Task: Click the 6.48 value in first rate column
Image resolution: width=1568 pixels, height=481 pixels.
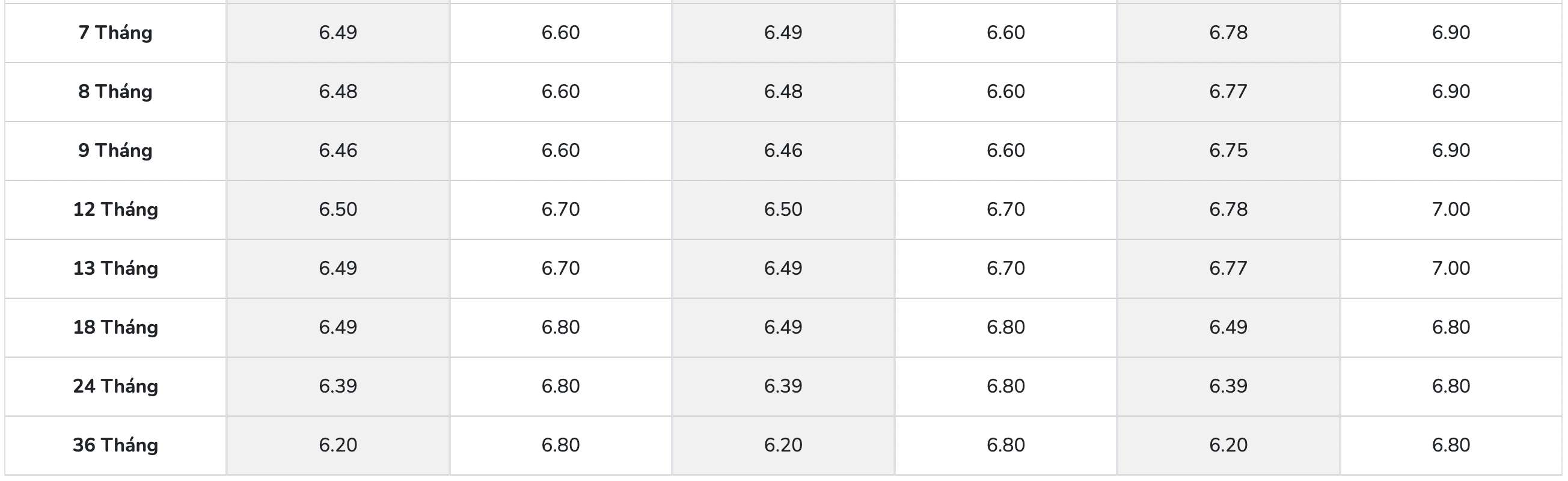Action: click(338, 91)
